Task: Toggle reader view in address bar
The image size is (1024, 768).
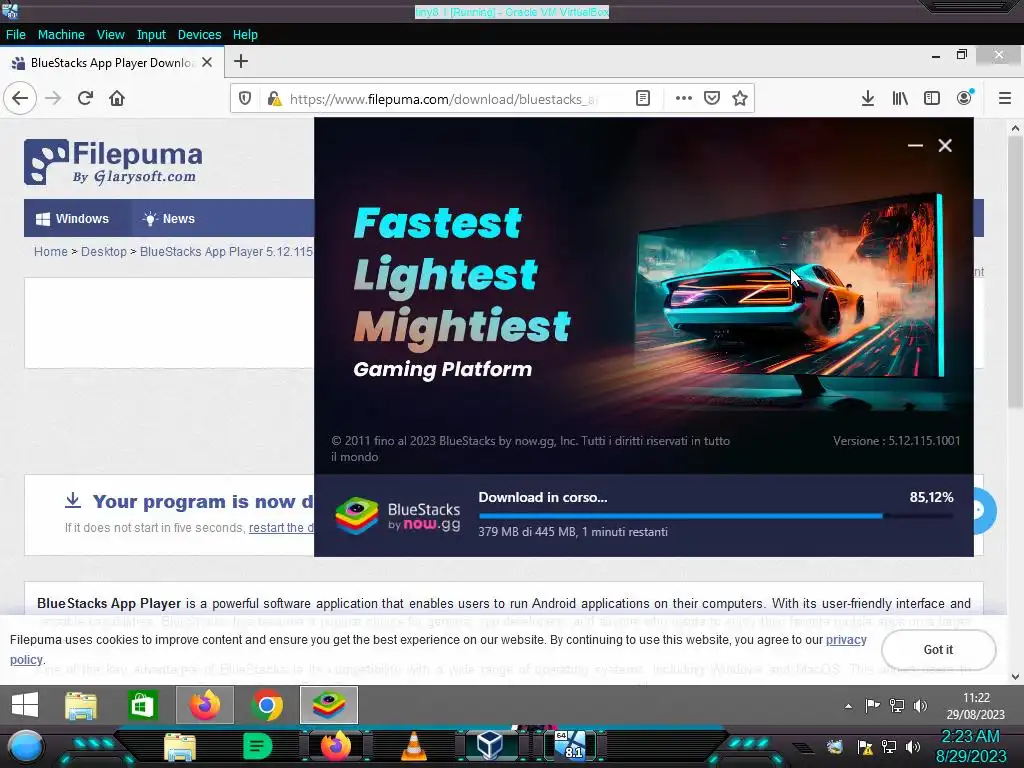Action: (643, 99)
